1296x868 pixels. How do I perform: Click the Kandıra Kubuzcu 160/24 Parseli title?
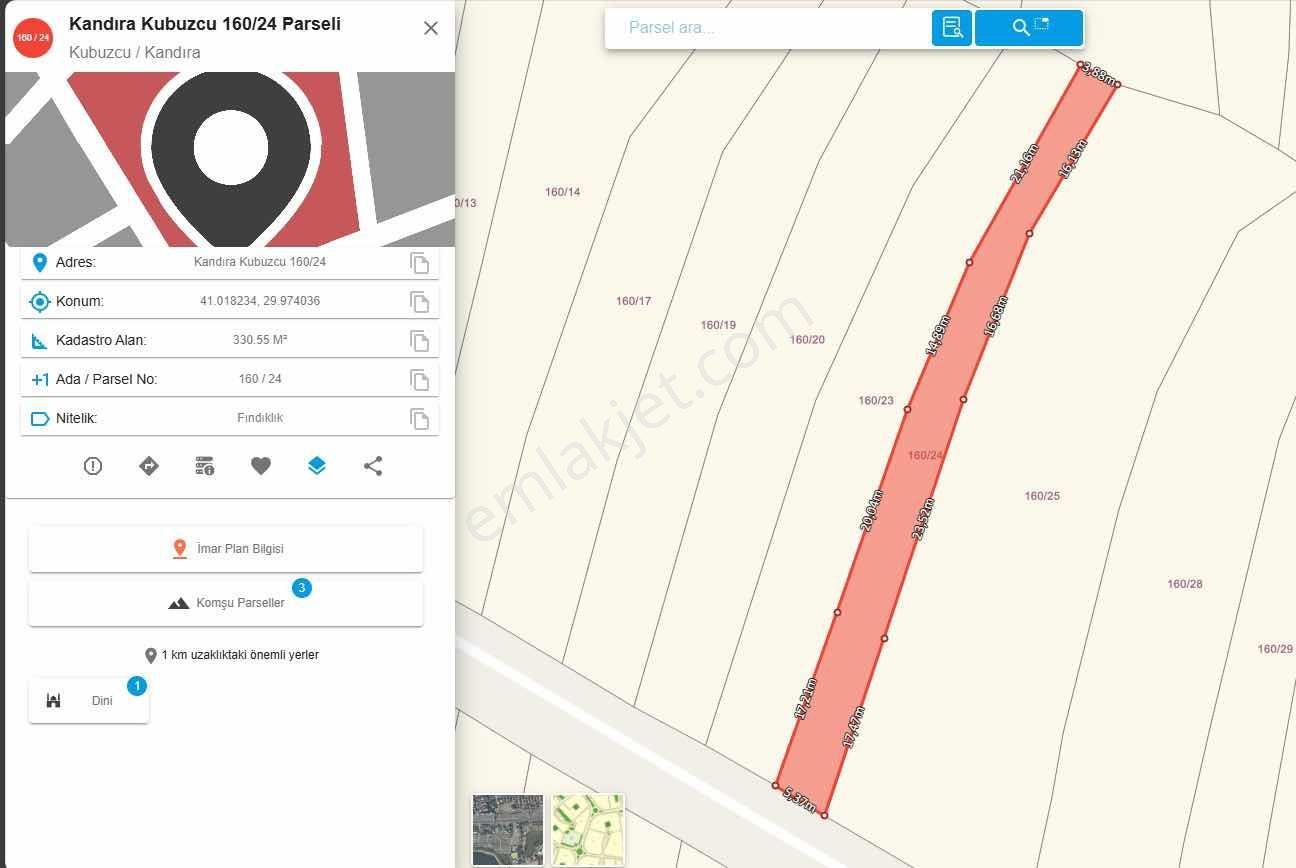coord(205,23)
